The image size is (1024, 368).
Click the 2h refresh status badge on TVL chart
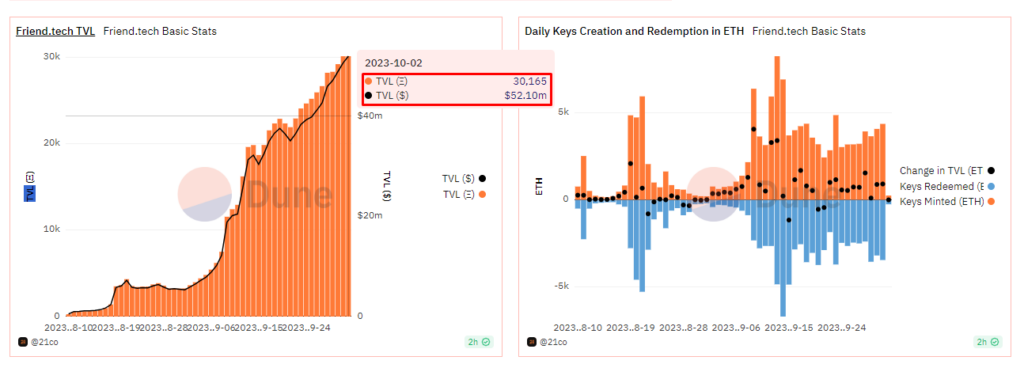point(479,341)
